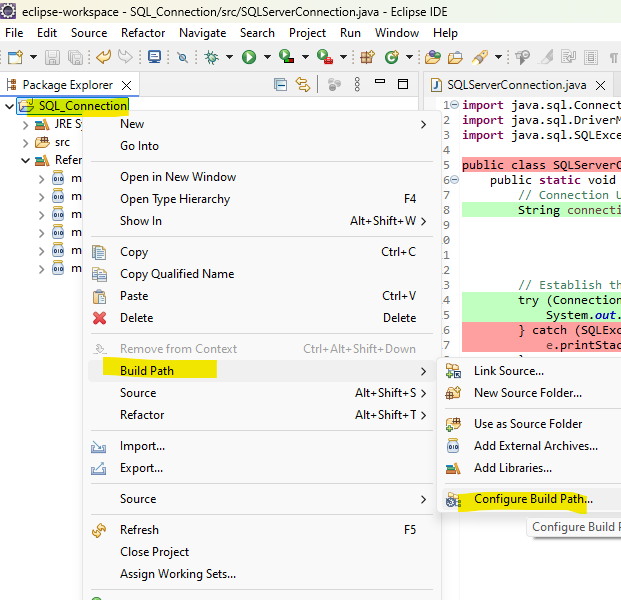Open the Refactor menu in menu bar
The height and width of the screenshot is (600, 621).
(143, 33)
